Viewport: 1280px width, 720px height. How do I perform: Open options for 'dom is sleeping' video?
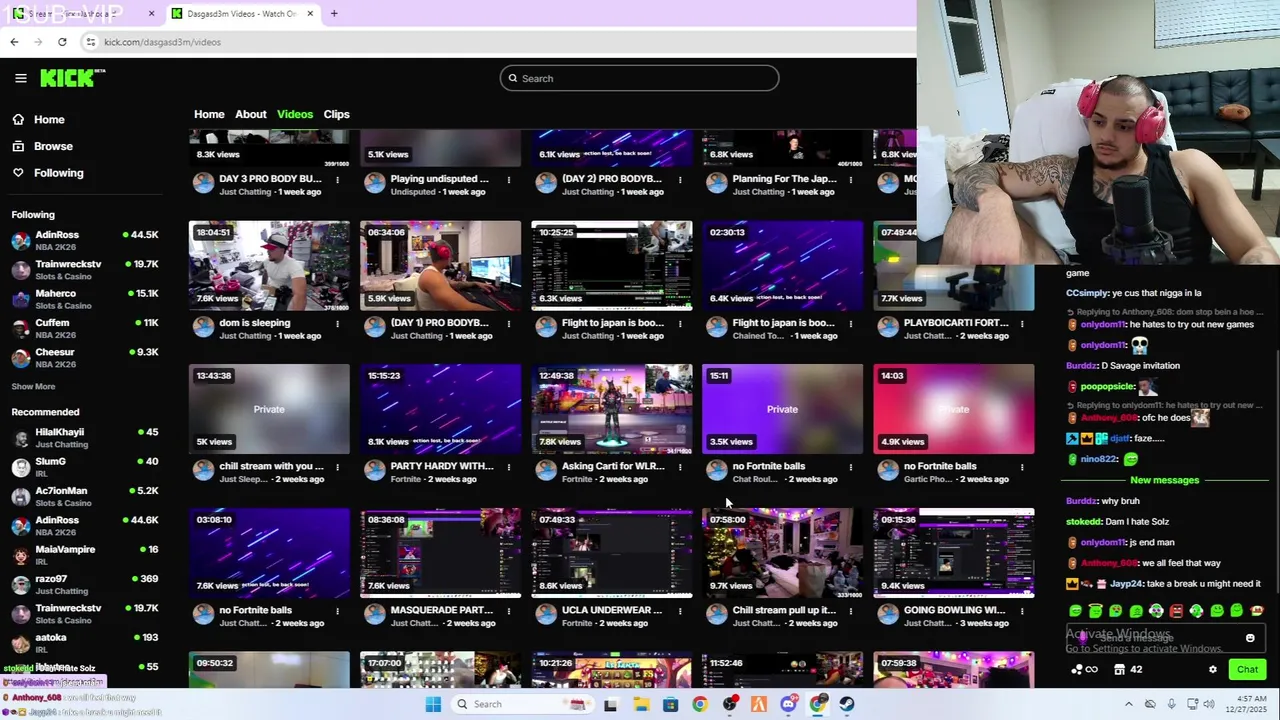[x=337, y=324]
